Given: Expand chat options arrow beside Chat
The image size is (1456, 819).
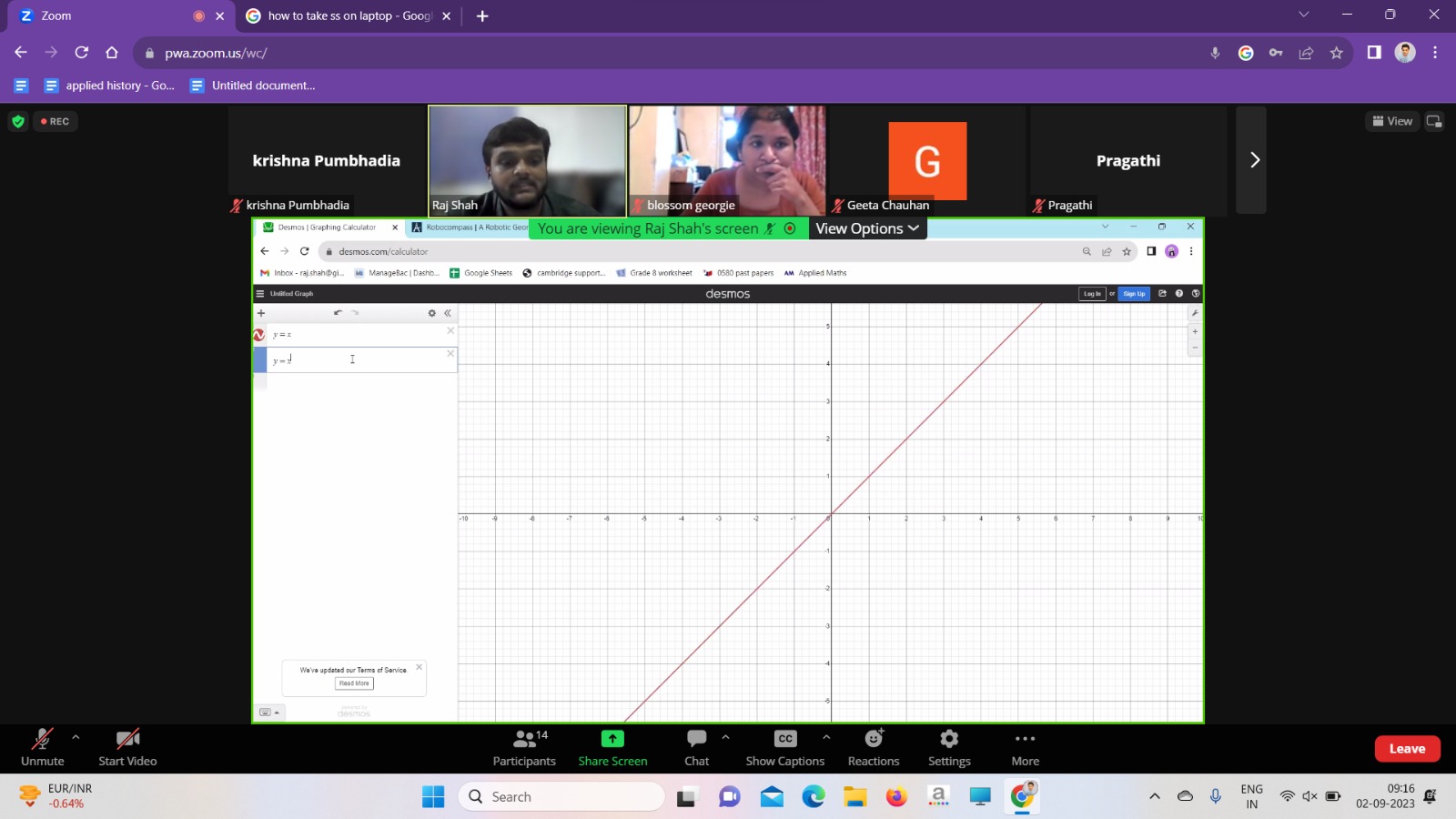Looking at the screenshot, I should [725, 737].
